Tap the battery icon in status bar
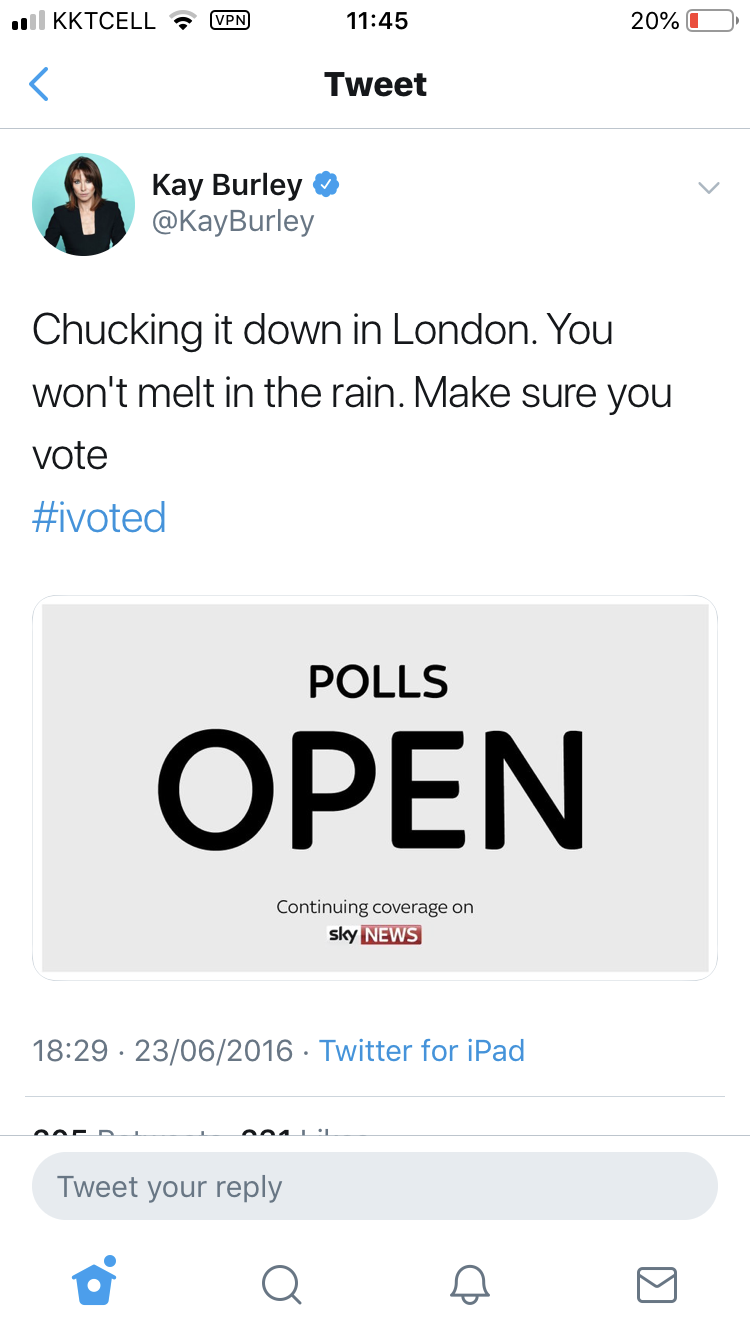 click(710, 21)
